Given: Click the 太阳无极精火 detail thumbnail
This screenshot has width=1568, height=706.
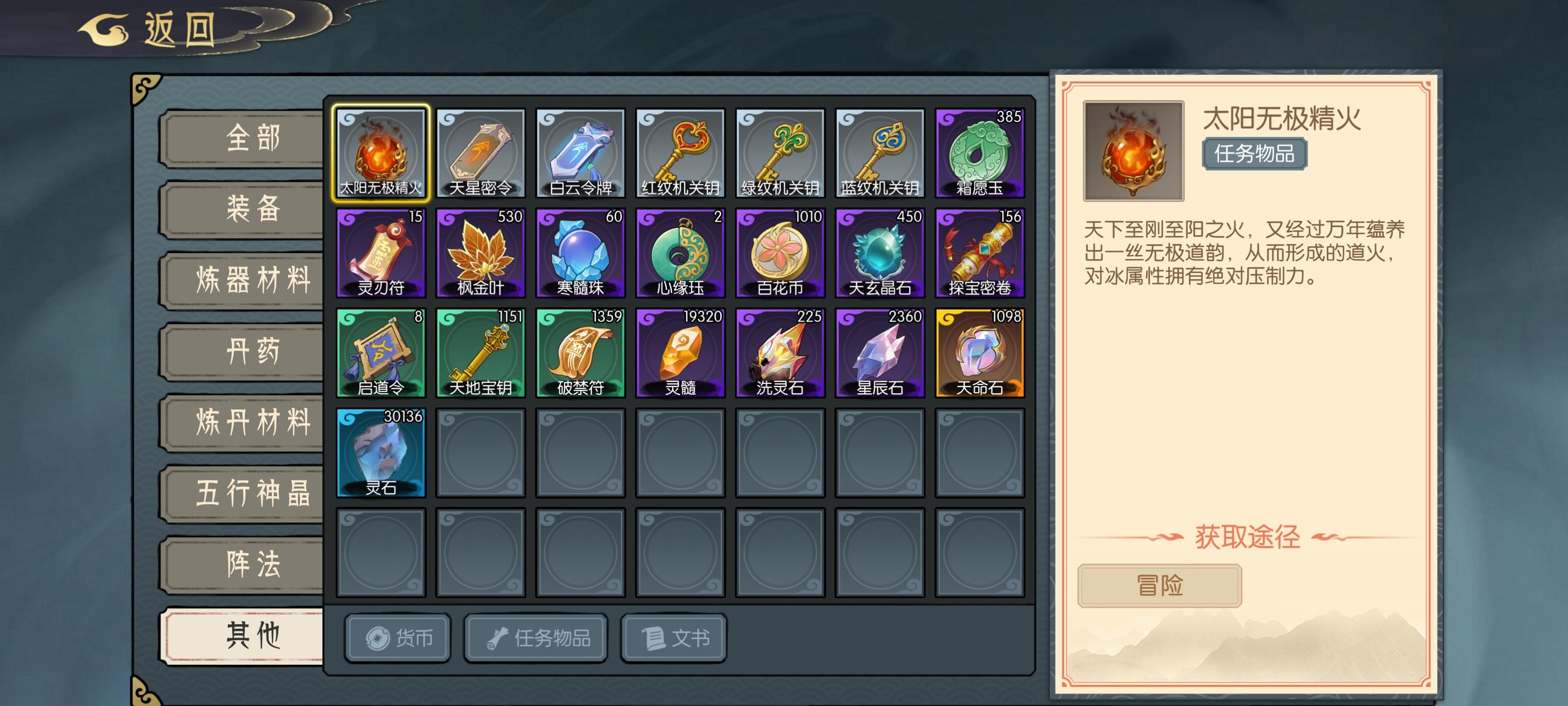Looking at the screenshot, I should point(1133,151).
